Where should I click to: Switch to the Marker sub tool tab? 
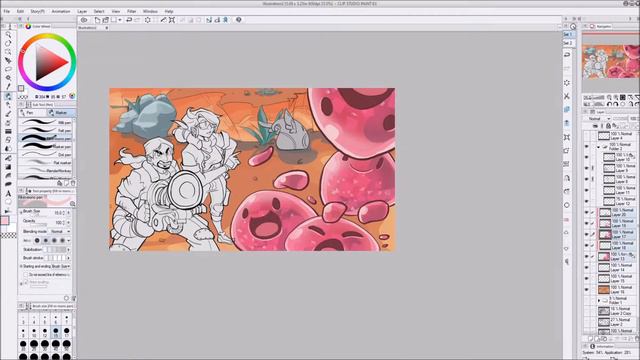[x=60, y=113]
